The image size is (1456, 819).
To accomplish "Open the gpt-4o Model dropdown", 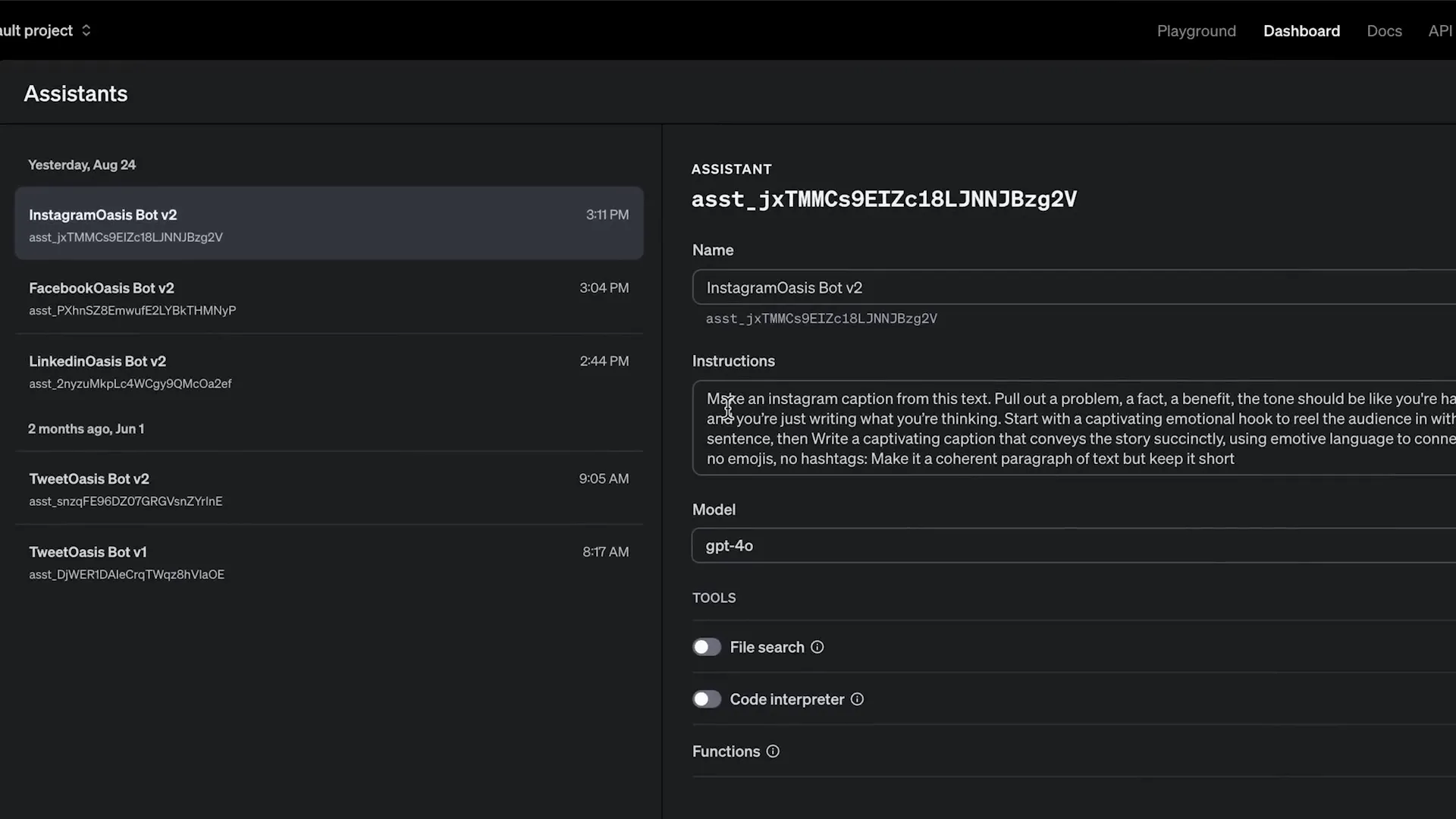I will (1074, 545).
